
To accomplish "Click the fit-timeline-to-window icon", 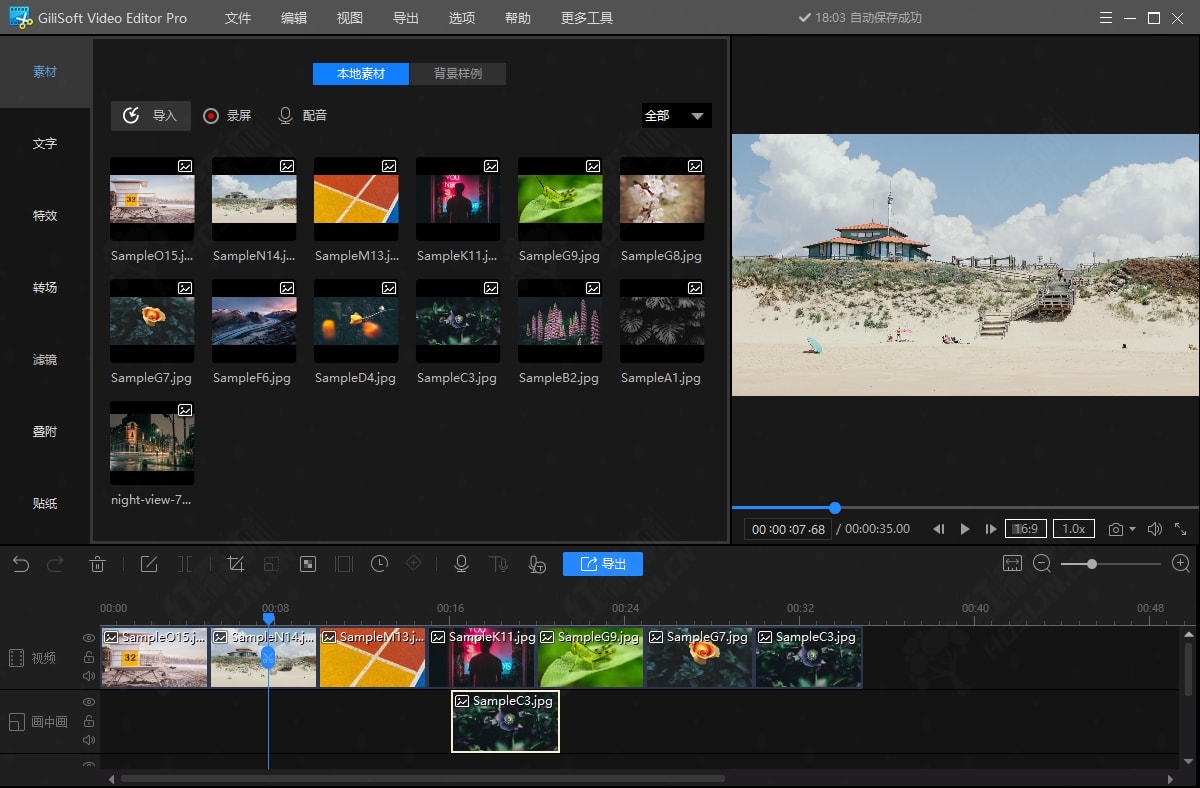I will point(1012,564).
